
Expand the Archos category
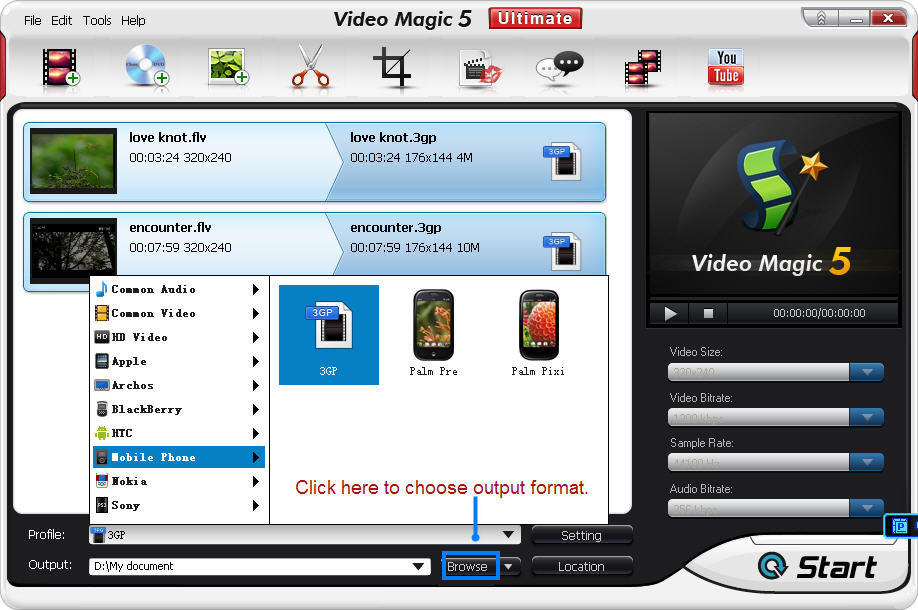point(179,385)
